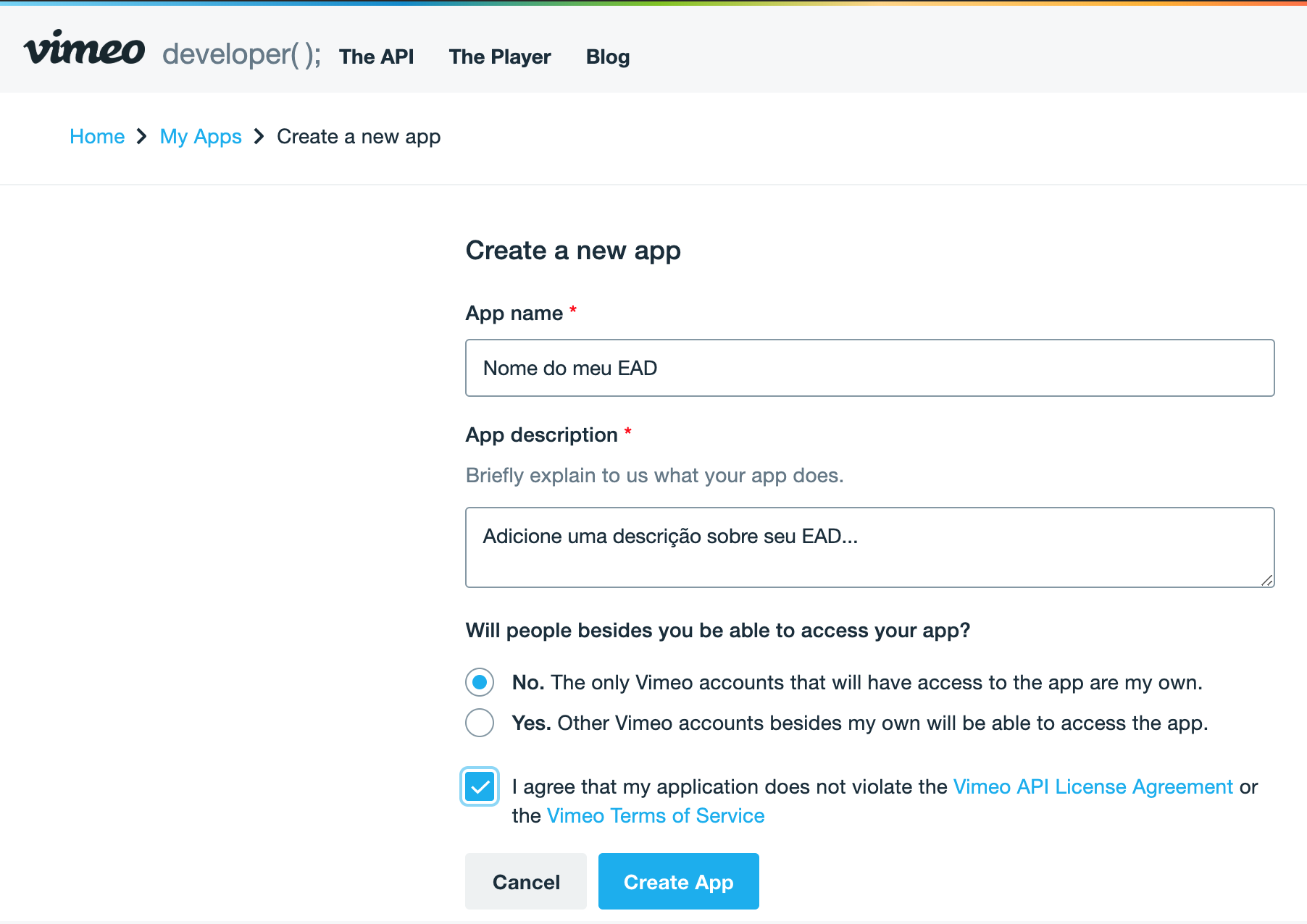Click the 'Create a new app' form heading
This screenshot has height=924, width=1307.
pos(573,251)
